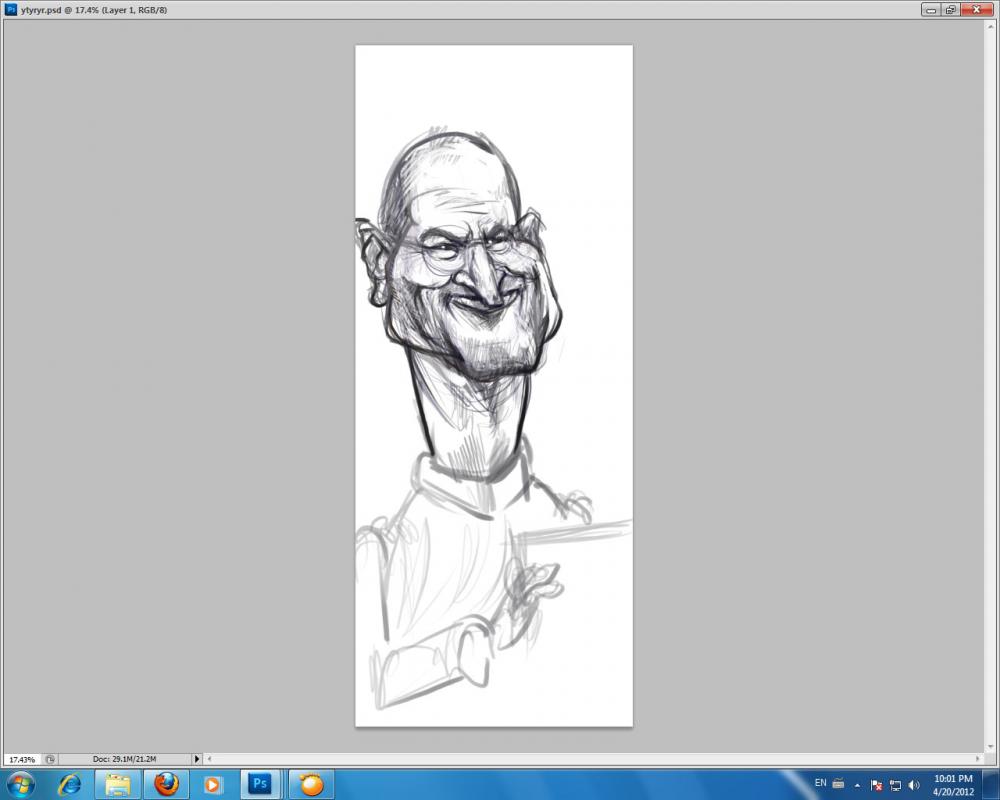Click the Photoshop taskbar button

click(260, 784)
